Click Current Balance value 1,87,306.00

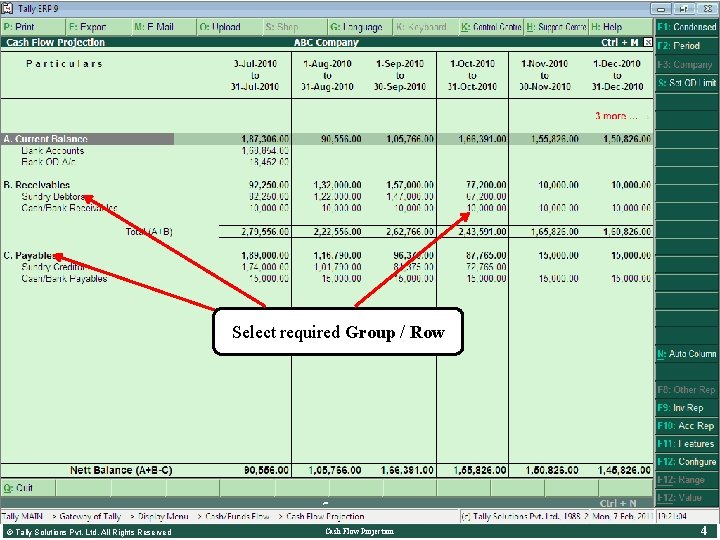pos(265,139)
